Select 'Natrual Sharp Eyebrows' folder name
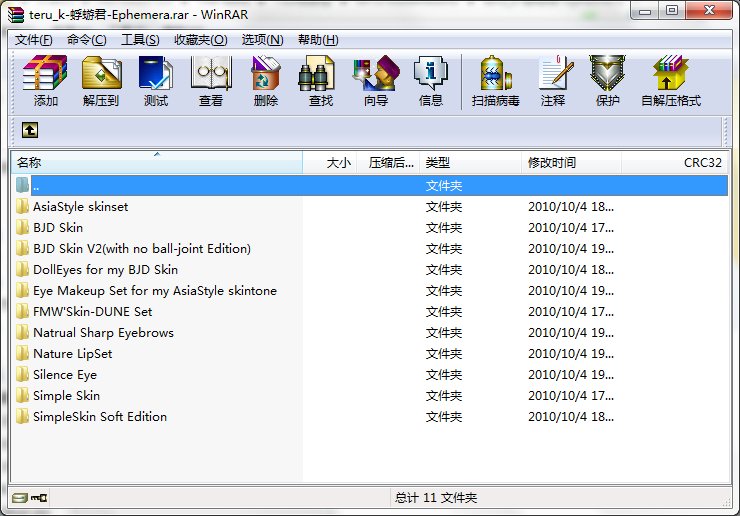 point(103,332)
